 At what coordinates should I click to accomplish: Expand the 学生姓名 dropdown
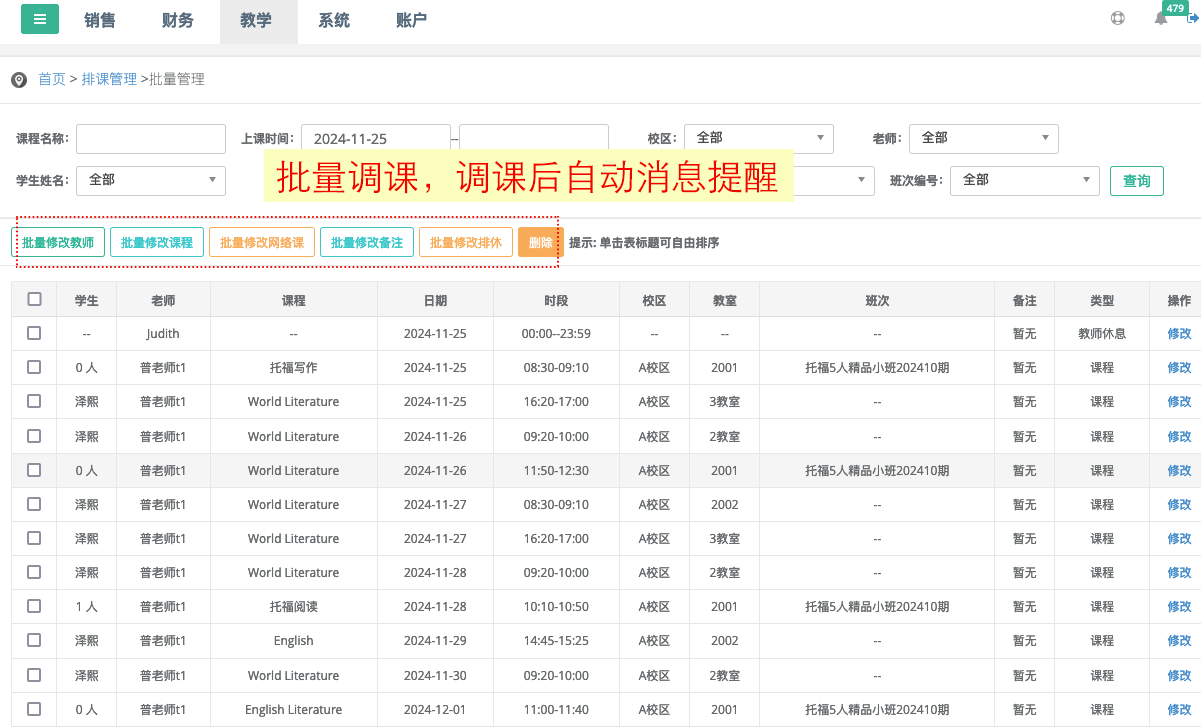pyautogui.click(x=151, y=180)
